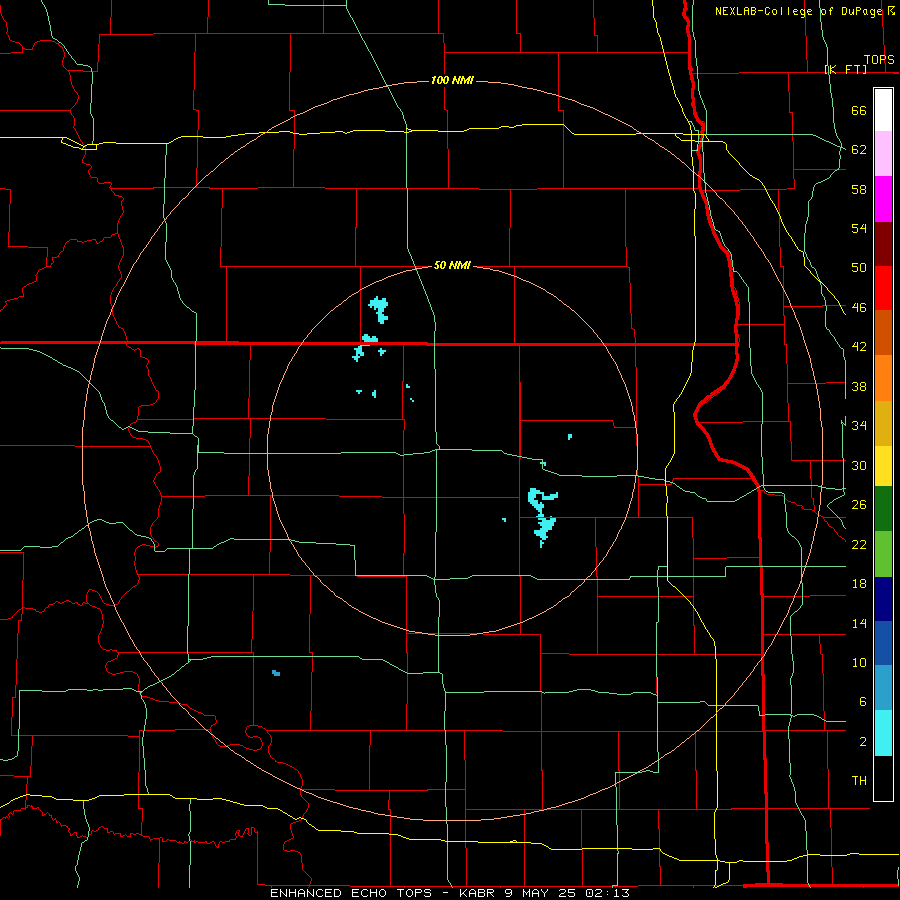Click the 42 legend value
The height and width of the screenshot is (900, 900).
point(859,347)
